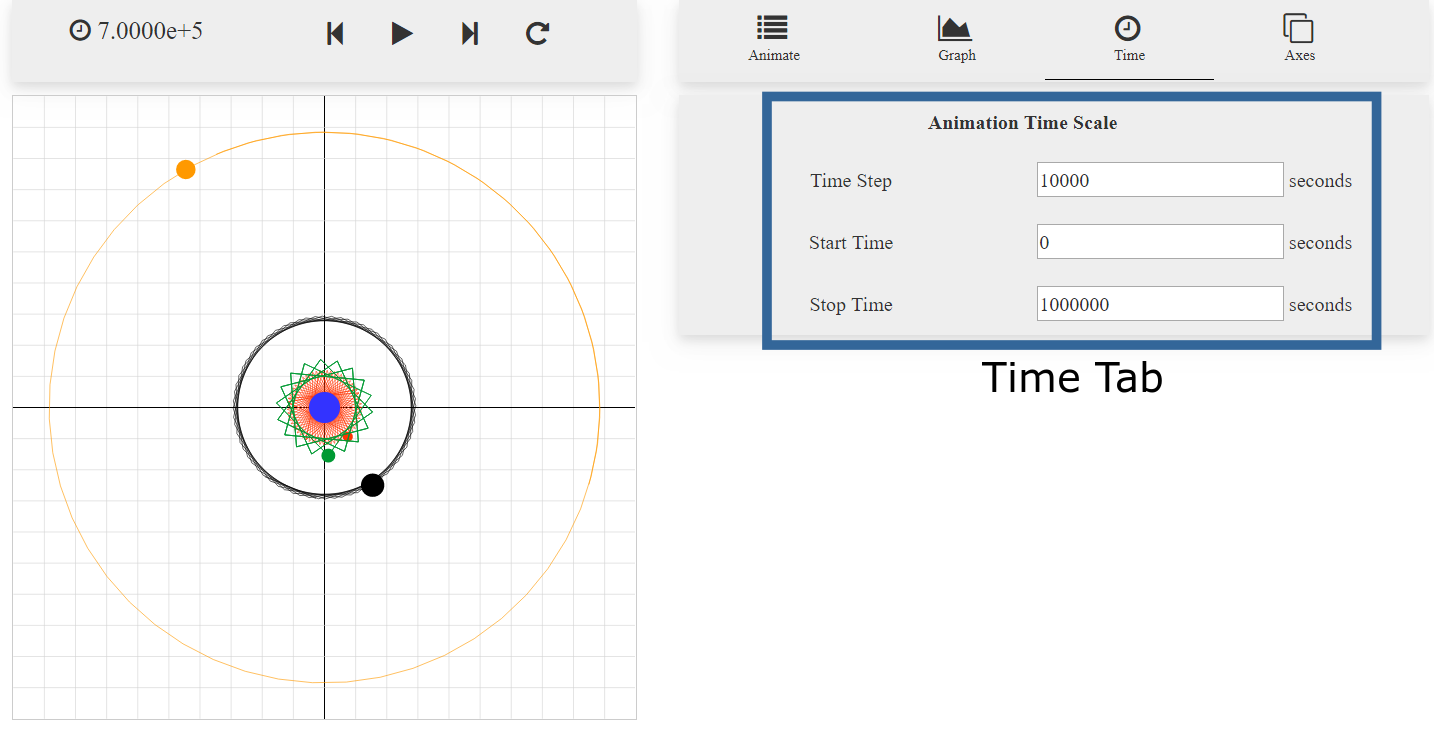
Task: Reset the animation with reload icon
Action: click(x=538, y=34)
